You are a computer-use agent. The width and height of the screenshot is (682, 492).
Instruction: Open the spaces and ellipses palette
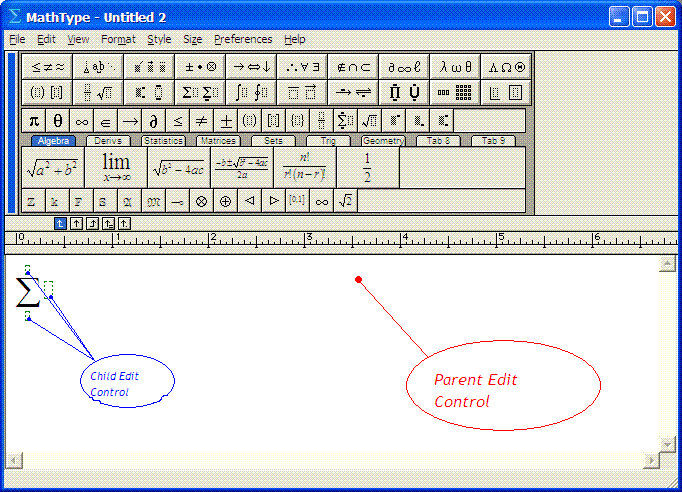point(98,67)
